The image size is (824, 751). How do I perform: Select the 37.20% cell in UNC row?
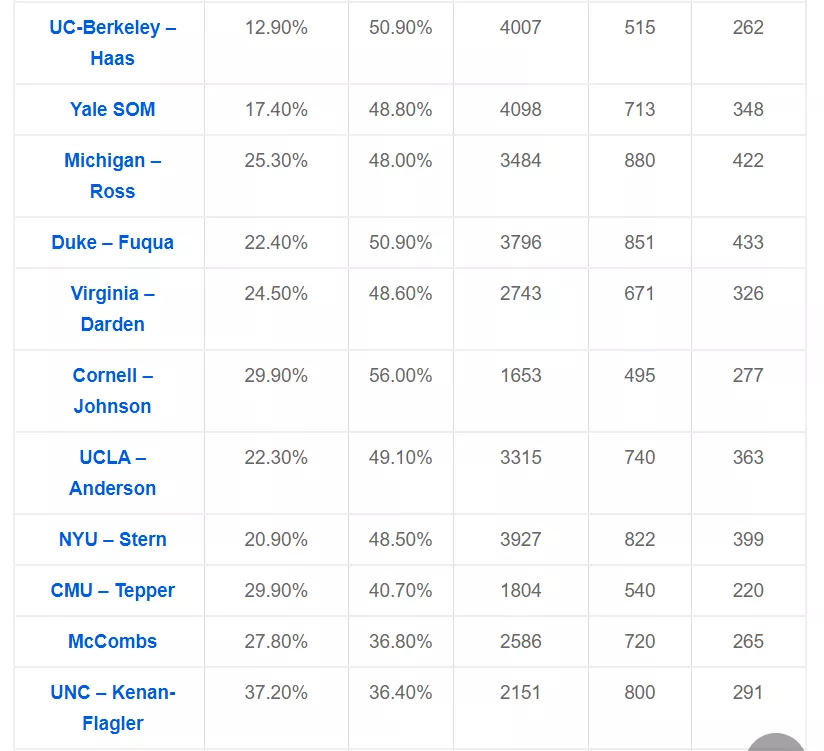coord(276,693)
